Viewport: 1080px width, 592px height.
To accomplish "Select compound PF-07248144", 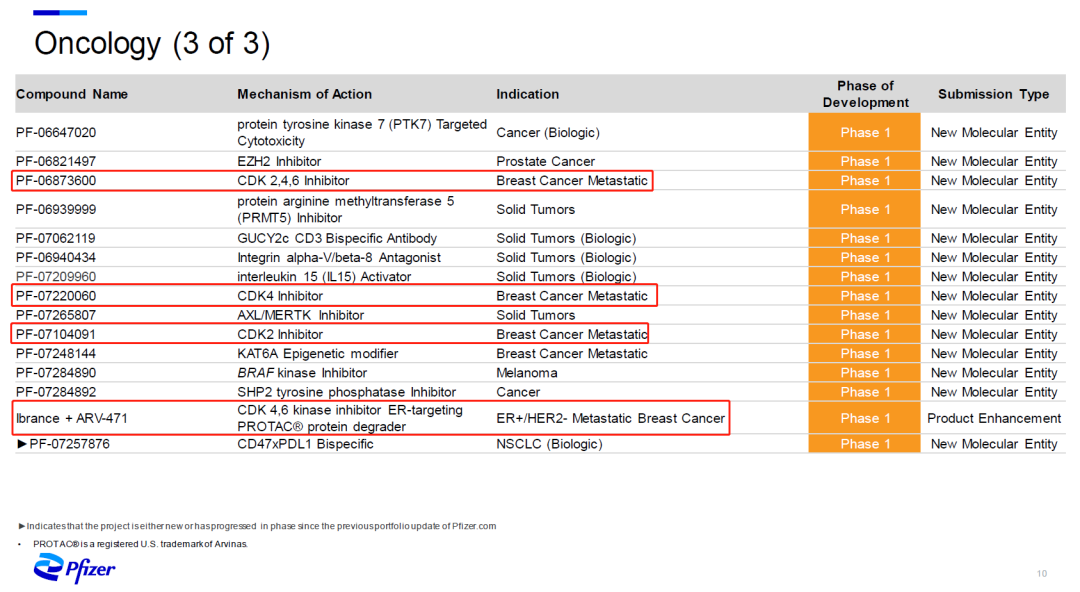I will pos(56,354).
